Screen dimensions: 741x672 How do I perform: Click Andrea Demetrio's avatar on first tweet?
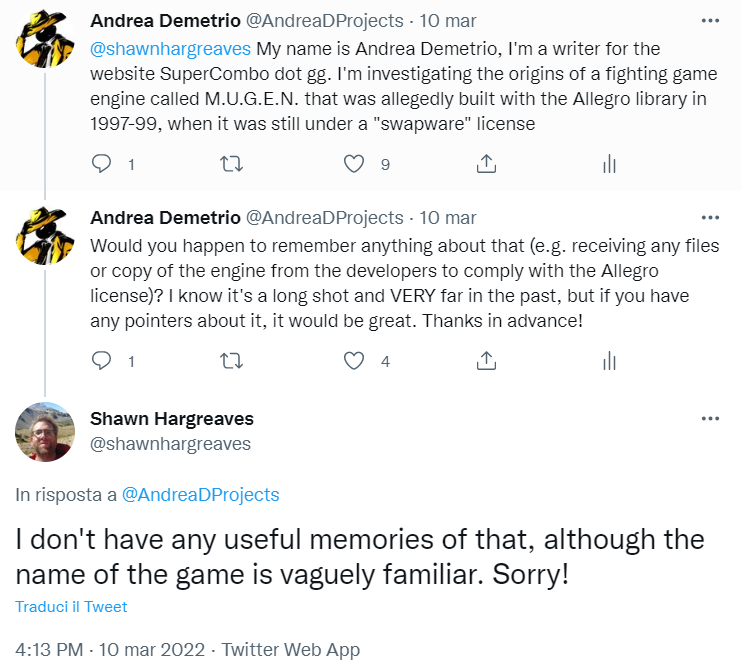coord(45,40)
